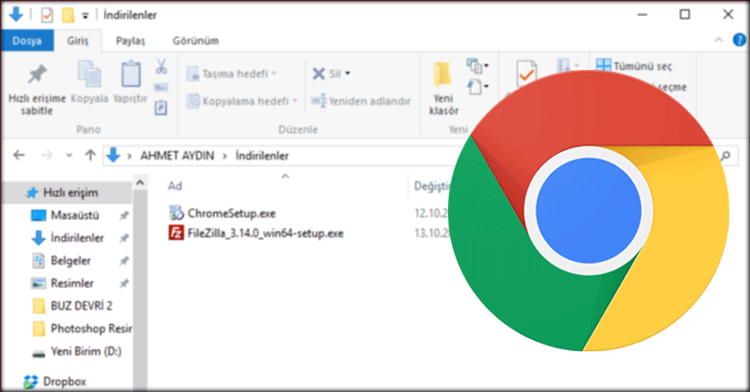Image resolution: width=750 pixels, height=392 pixels.
Task: Switch to the Giriş tab
Action: tap(77, 41)
